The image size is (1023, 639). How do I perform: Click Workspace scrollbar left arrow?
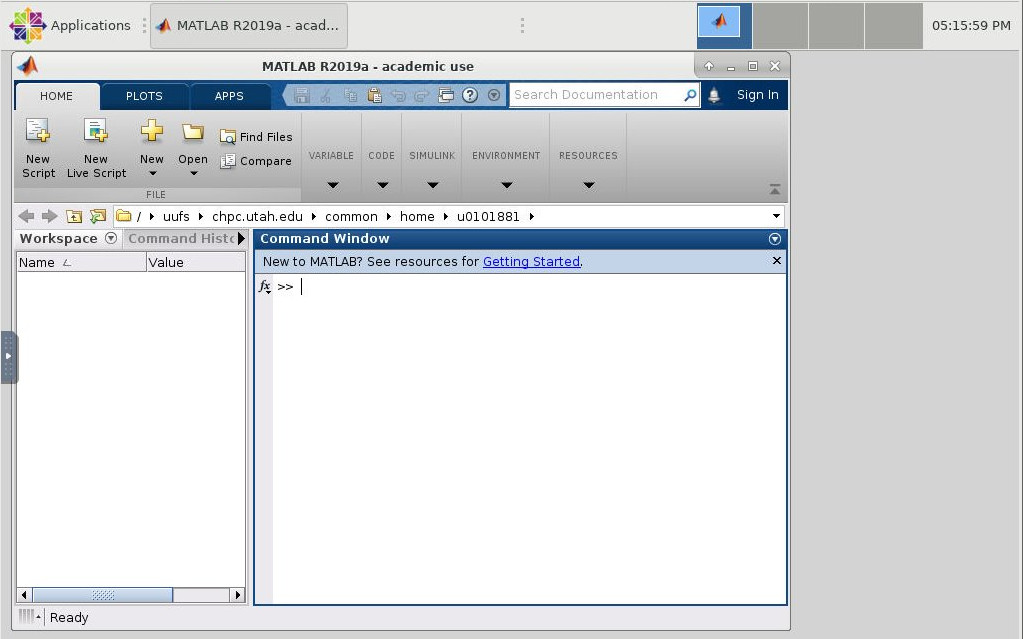[24, 595]
